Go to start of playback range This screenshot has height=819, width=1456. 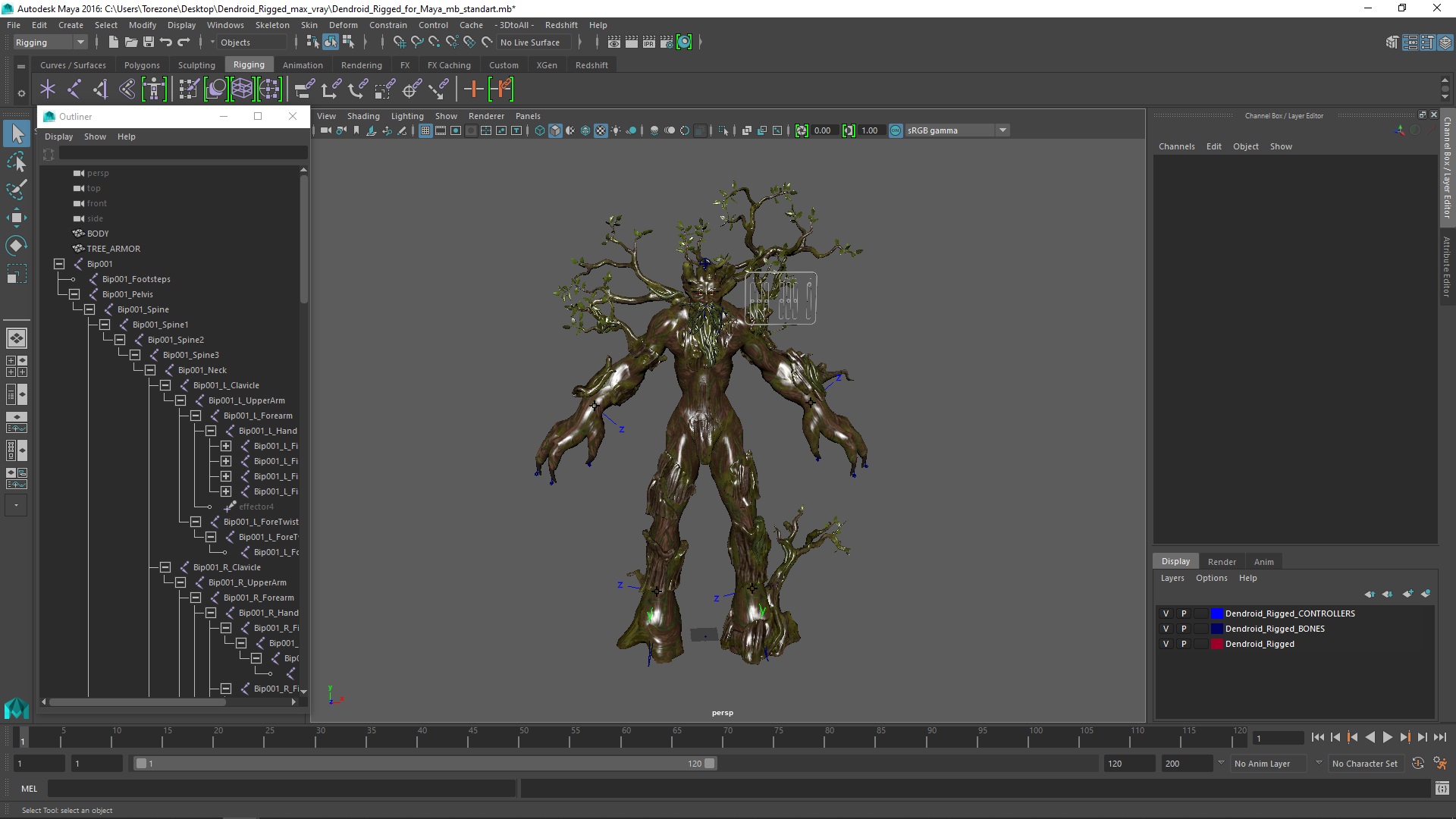click(1317, 737)
